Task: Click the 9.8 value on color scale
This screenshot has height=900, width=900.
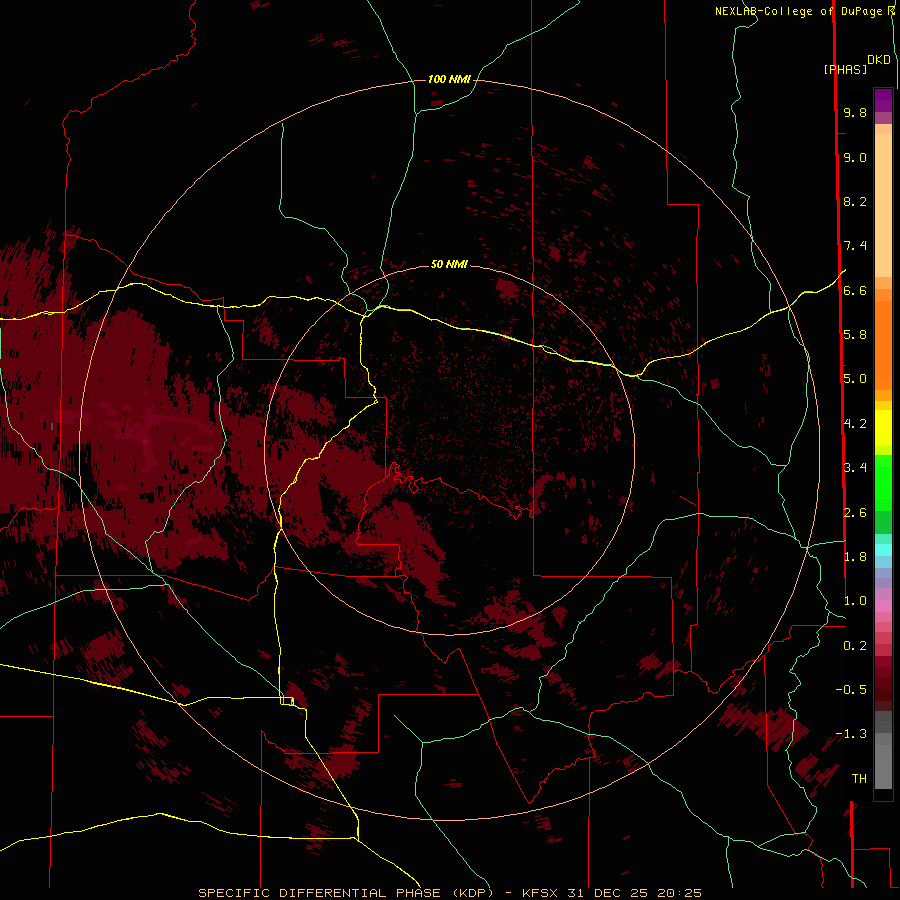Action: pos(855,112)
